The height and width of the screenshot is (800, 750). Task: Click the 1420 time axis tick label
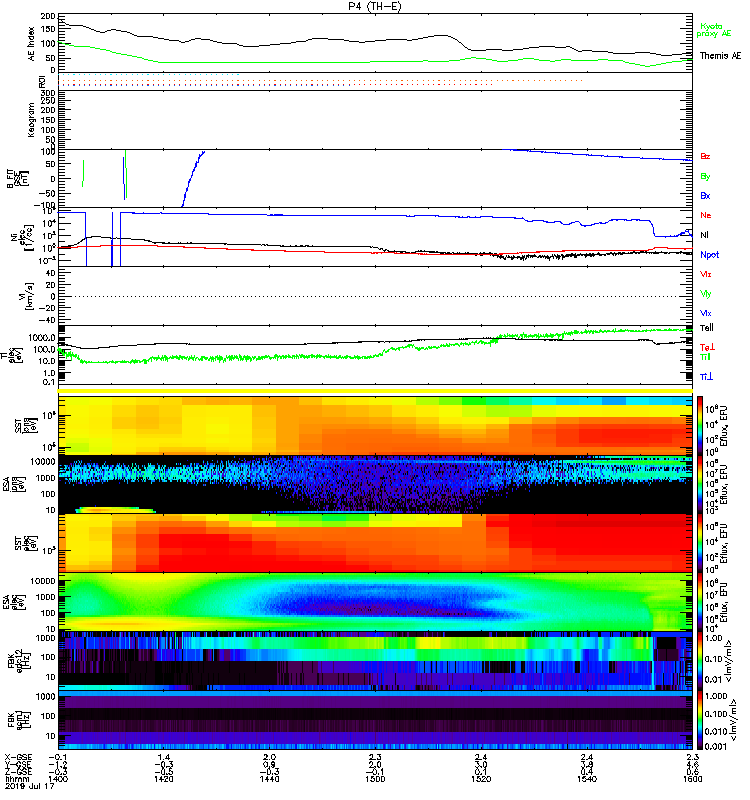tap(164, 779)
